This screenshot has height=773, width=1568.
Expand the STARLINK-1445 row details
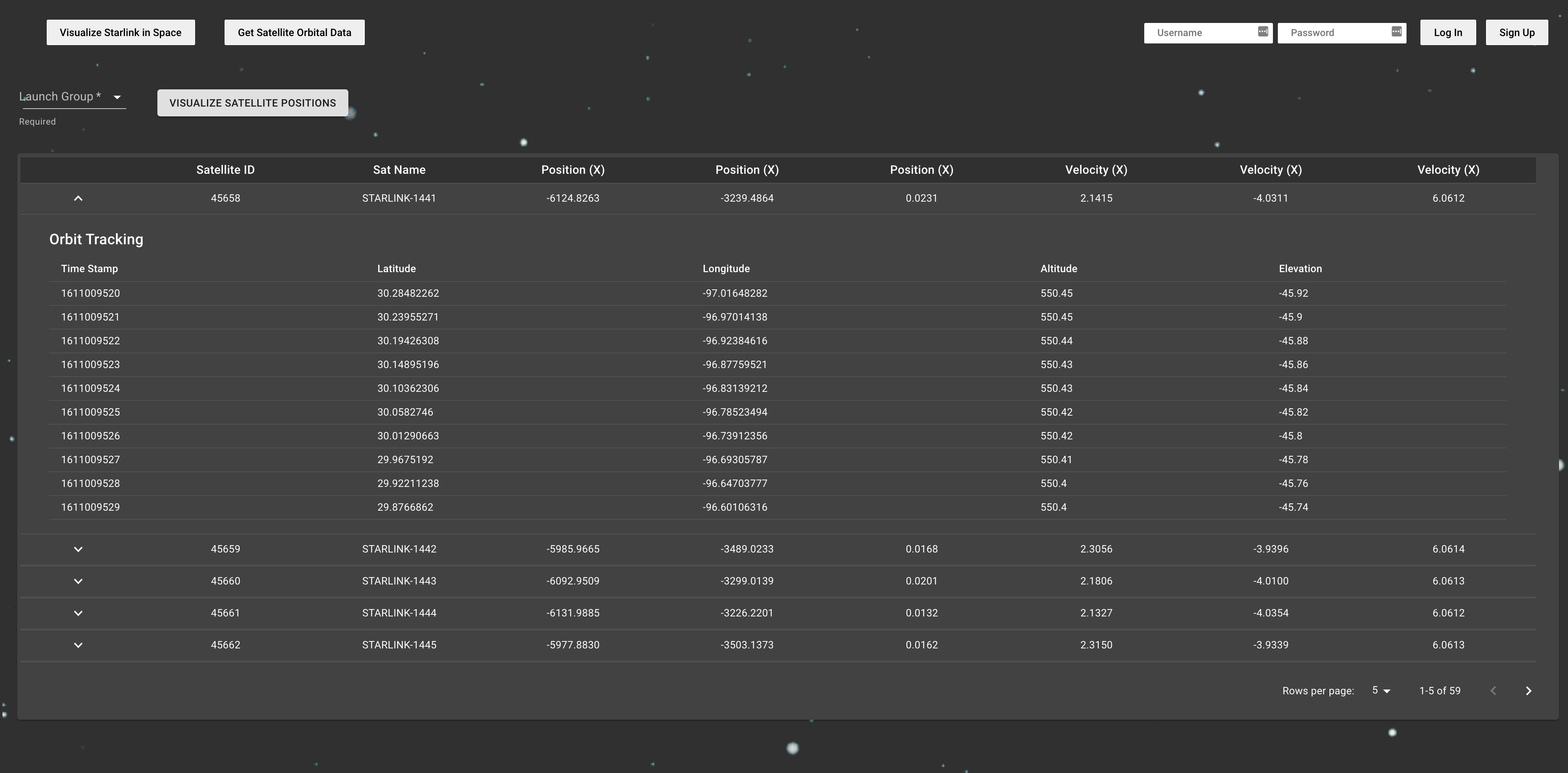pyautogui.click(x=78, y=645)
